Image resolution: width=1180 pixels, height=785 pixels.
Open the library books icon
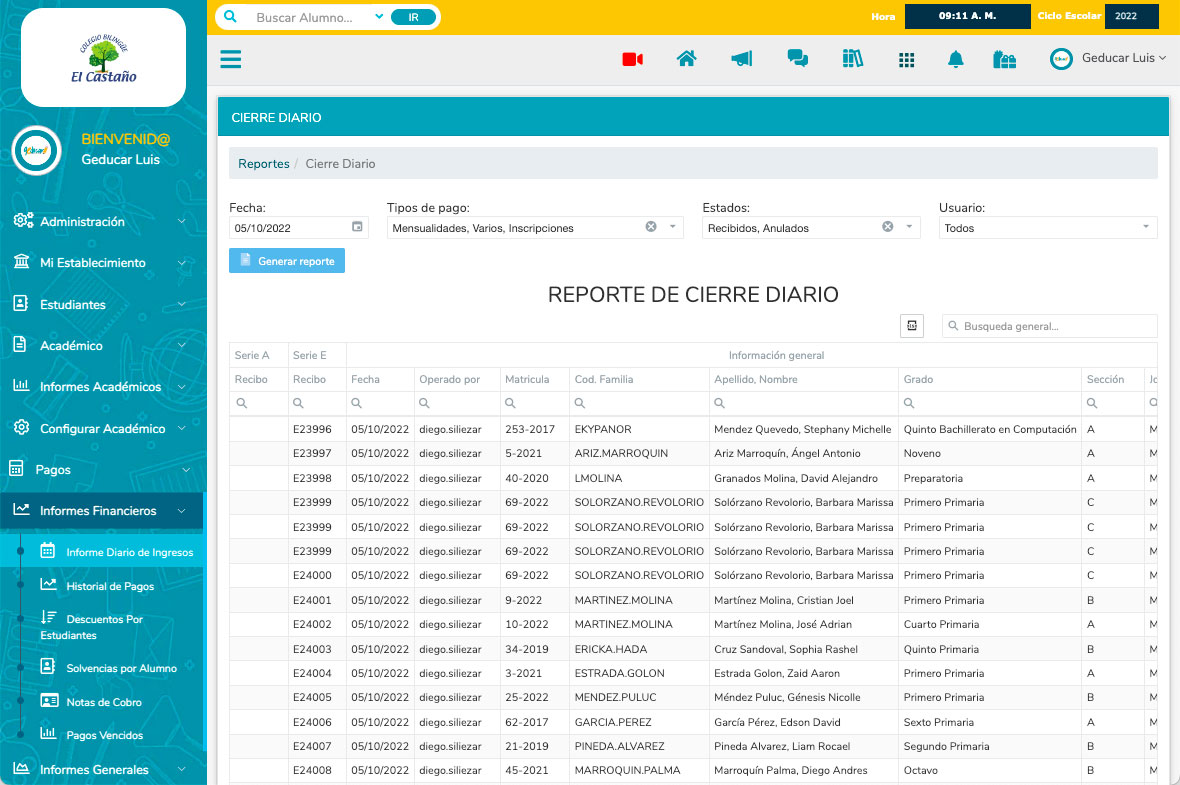853,59
